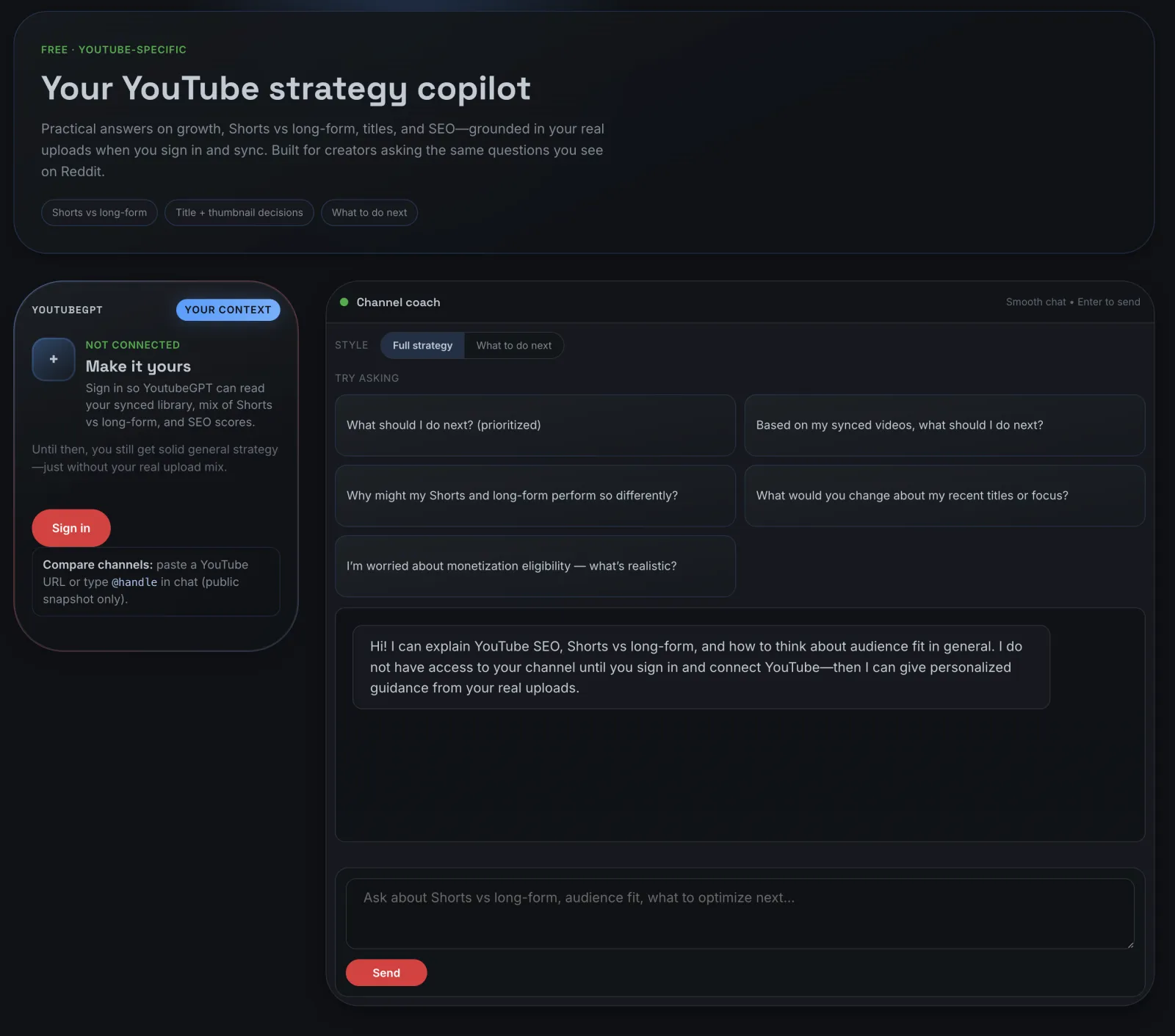1175x1036 pixels.
Task: Click the NOT CONNECTED status text
Action: click(132, 345)
